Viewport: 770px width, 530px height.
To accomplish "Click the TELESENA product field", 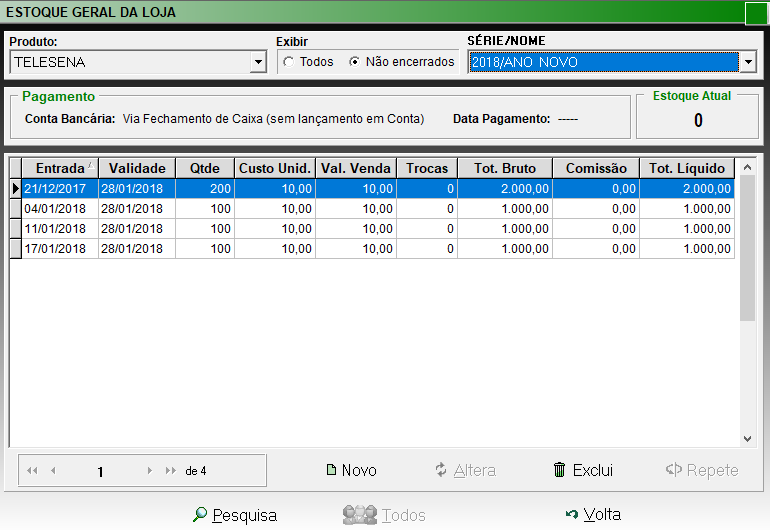I will click(x=130, y=62).
